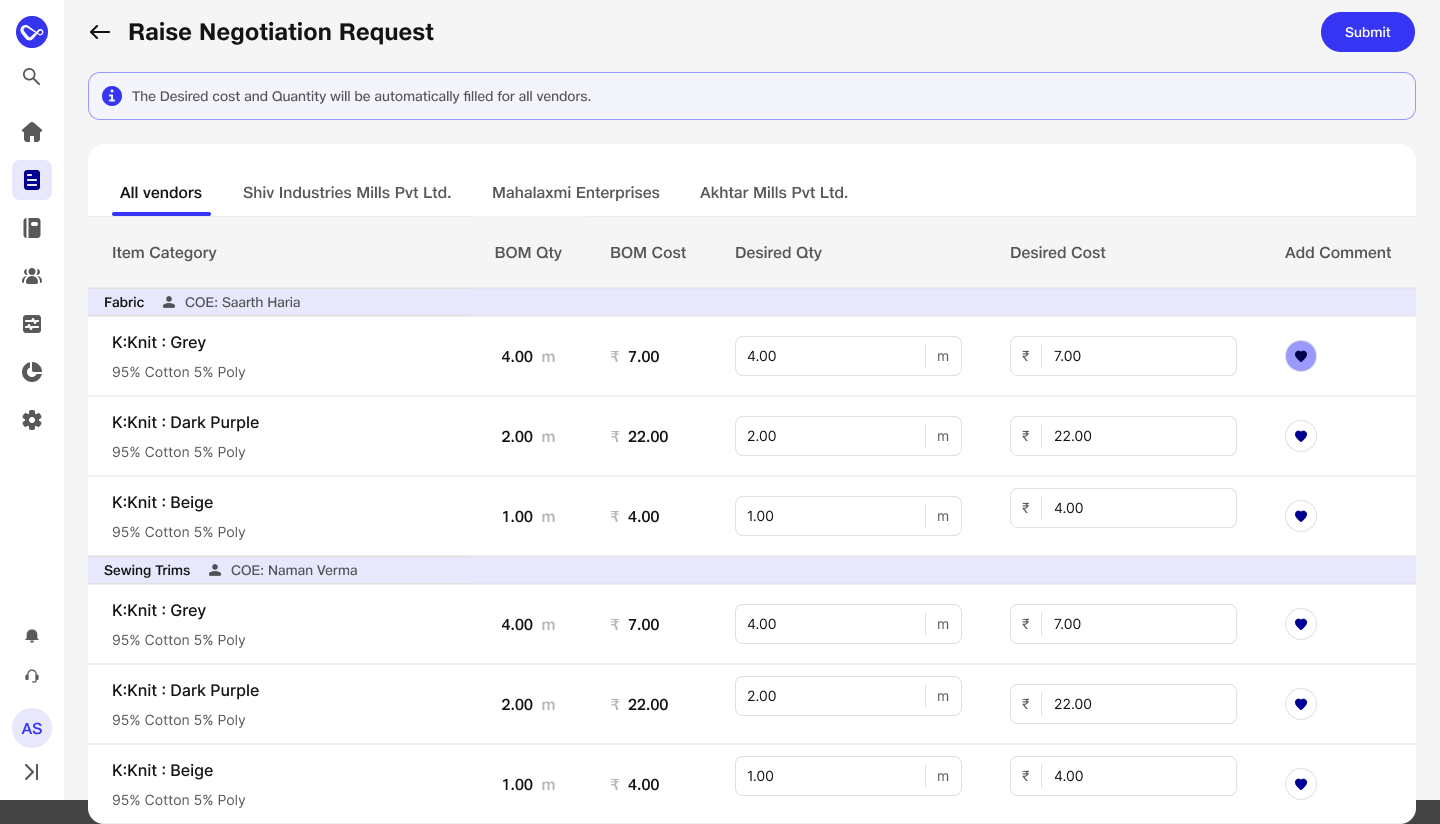Add comment for Fabric K:Knit : Grey
The width and height of the screenshot is (1440, 824).
tap(1301, 356)
